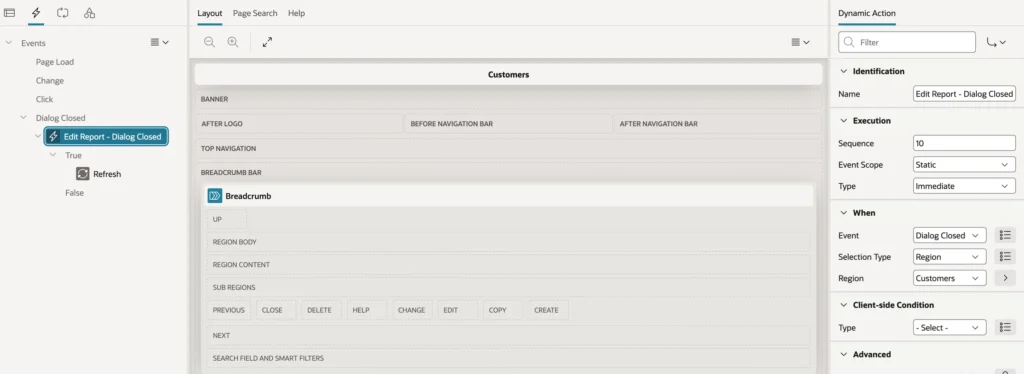This screenshot has width=1024, height=374.
Task: Zoom out the layout view
Action: tap(209, 42)
